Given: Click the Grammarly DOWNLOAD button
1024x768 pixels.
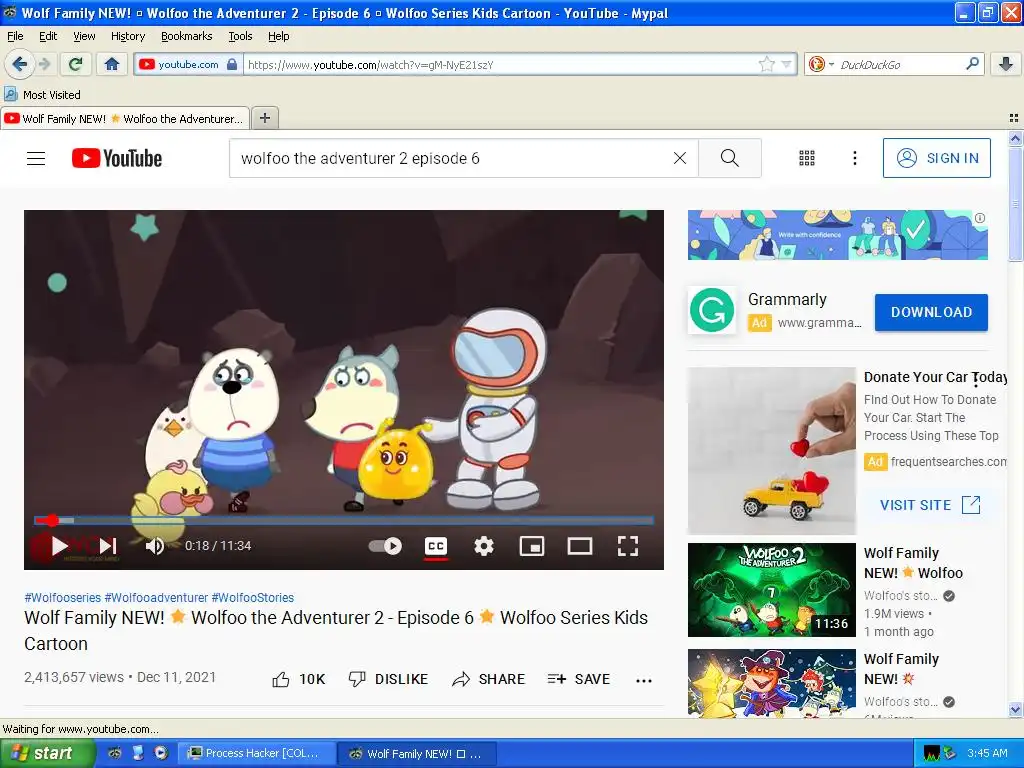Looking at the screenshot, I should point(931,312).
